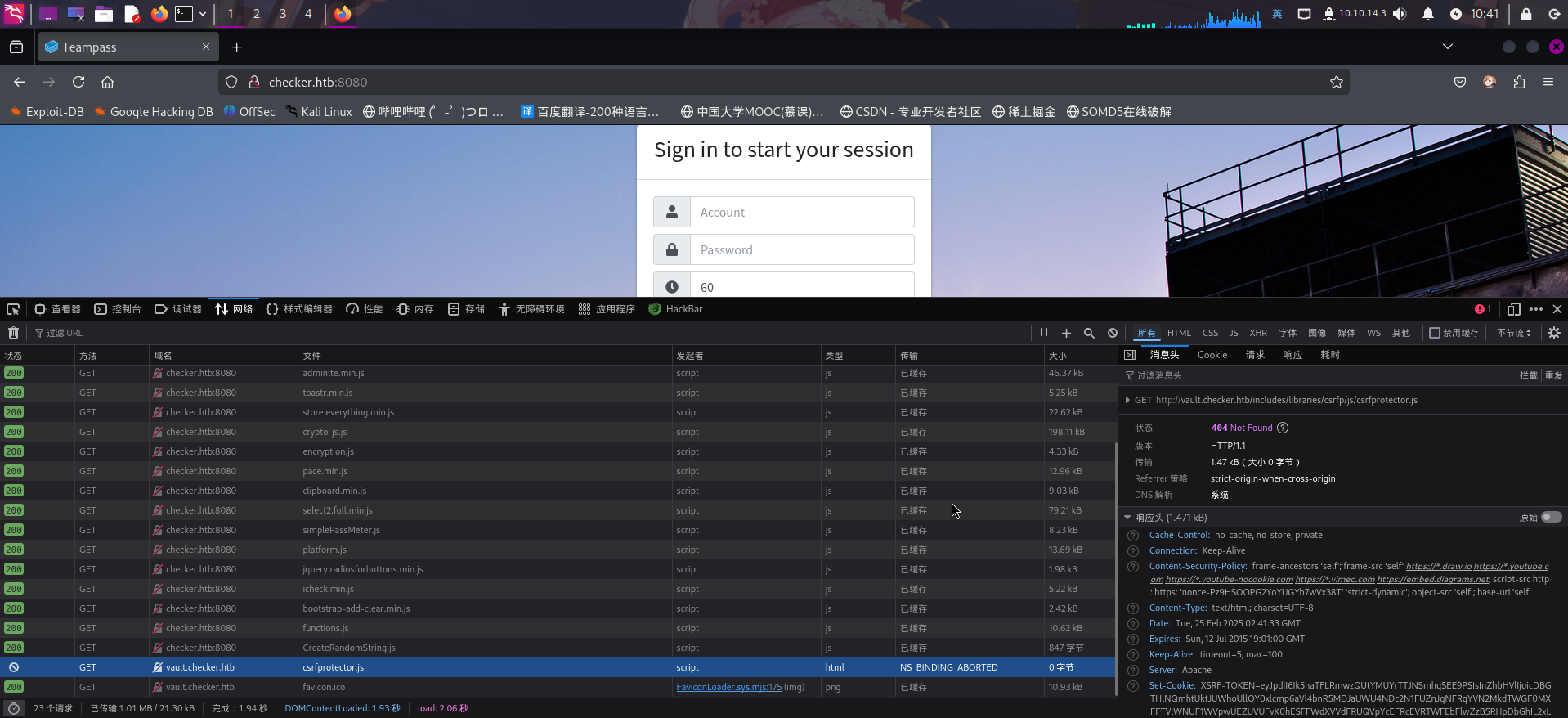
Task: Toggle the details sidebar pane icon
Action: coord(1130,355)
